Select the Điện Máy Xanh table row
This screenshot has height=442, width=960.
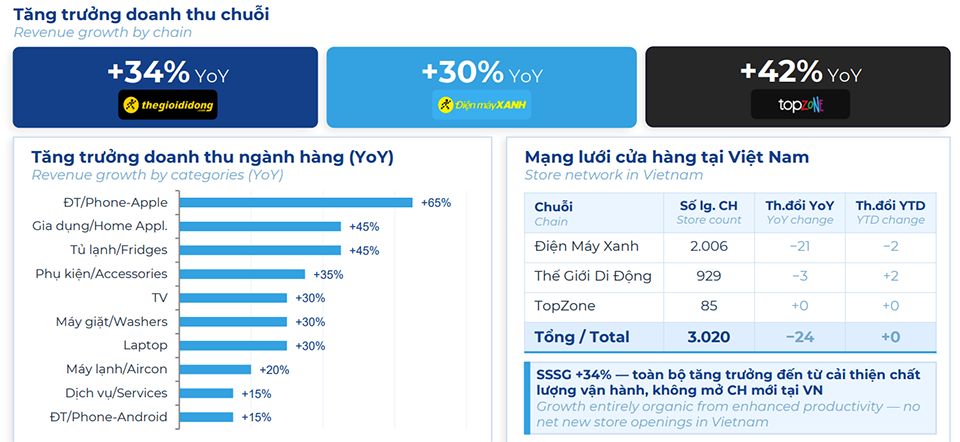pyautogui.click(x=730, y=246)
